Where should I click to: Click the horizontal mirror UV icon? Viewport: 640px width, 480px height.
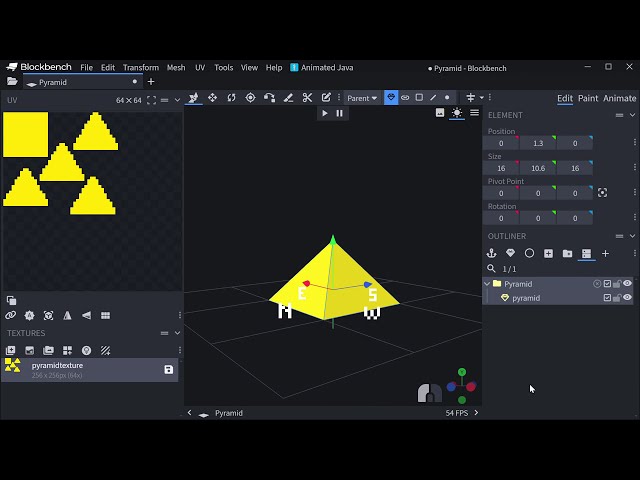[x=87, y=316]
